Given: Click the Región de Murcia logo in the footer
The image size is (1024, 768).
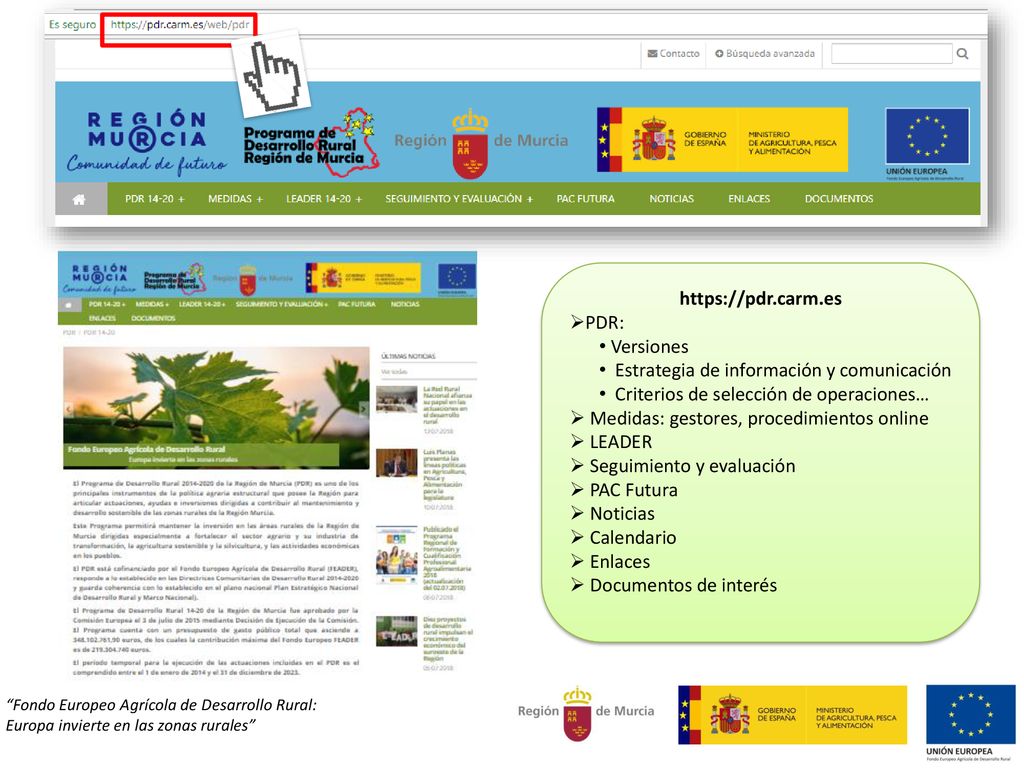Looking at the screenshot, I should (x=586, y=713).
